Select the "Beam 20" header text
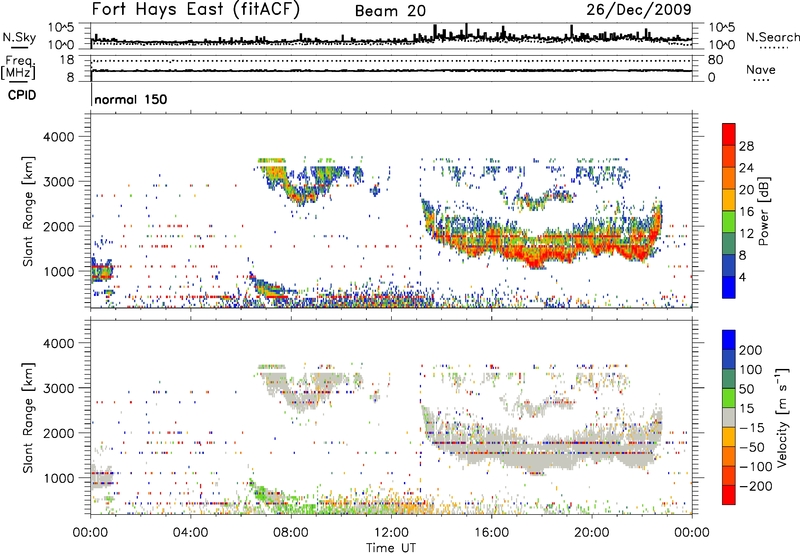 [390, 11]
